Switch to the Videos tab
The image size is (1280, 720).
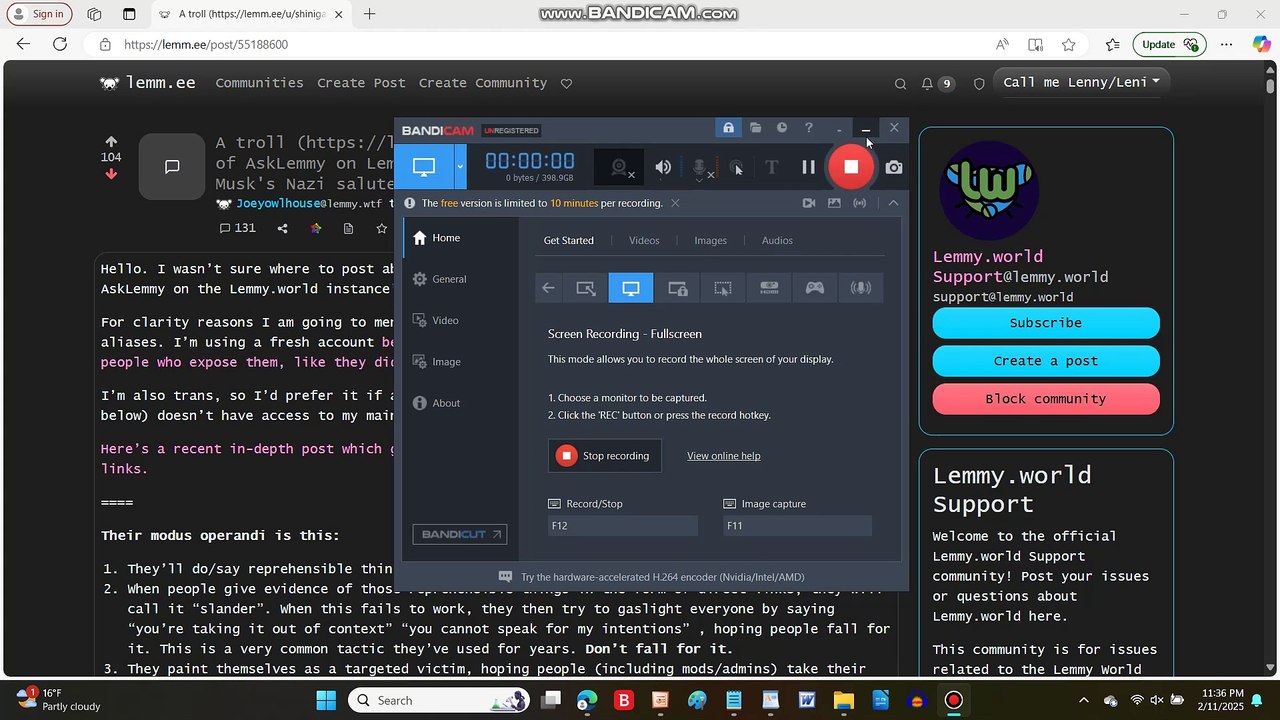coord(644,240)
